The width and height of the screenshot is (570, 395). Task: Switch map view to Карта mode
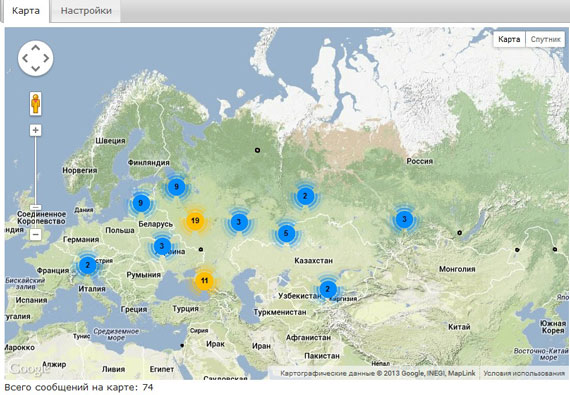509,39
